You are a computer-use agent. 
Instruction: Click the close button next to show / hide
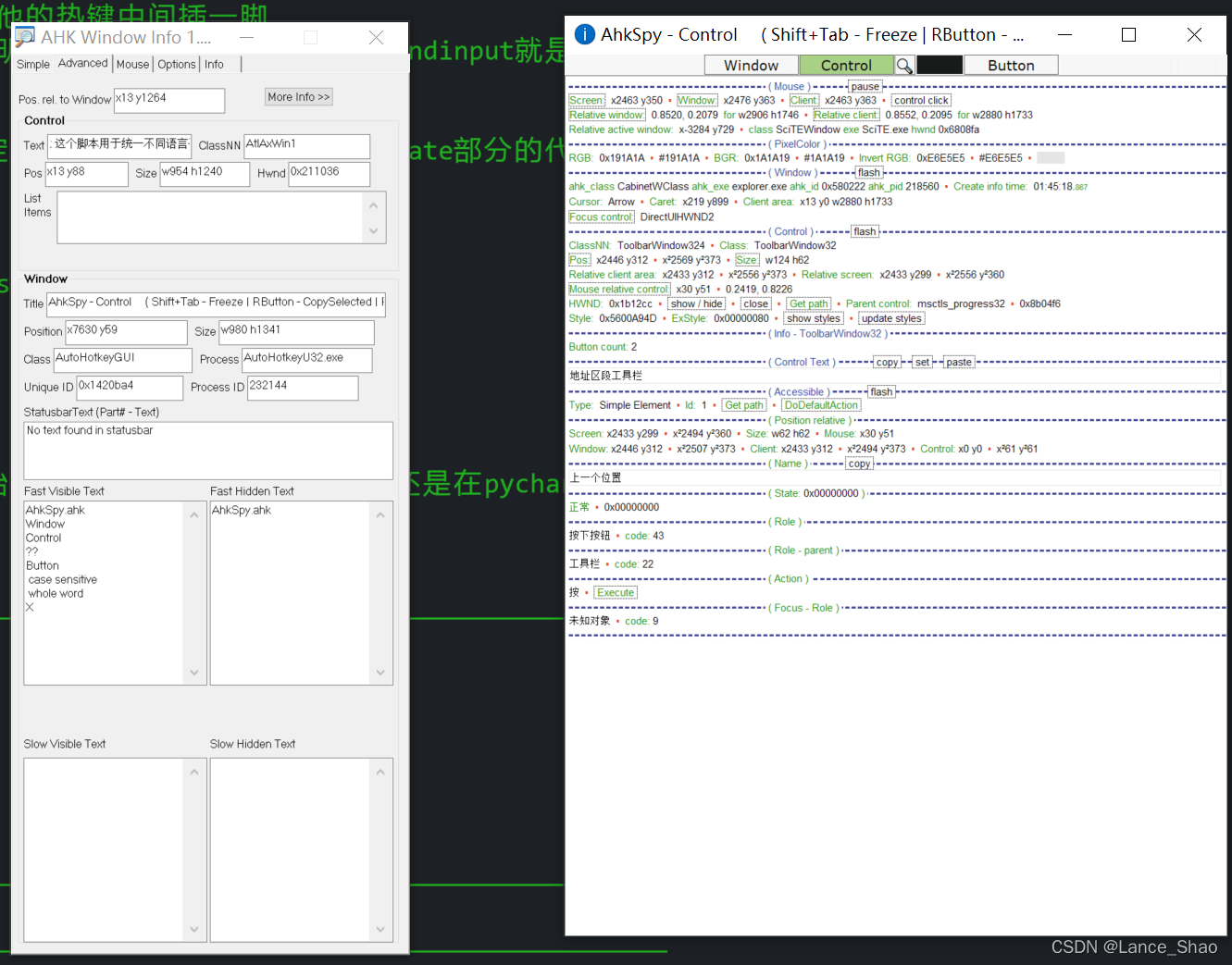pyautogui.click(x=756, y=303)
